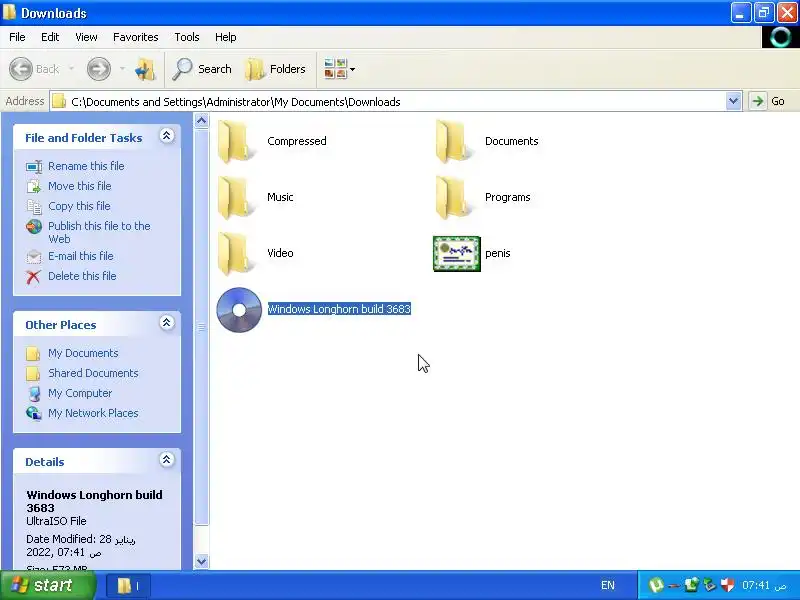Click the taskbar clock
The height and width of the screenshot is (600, 800).
pyautogui.click(x=764, y=585)
